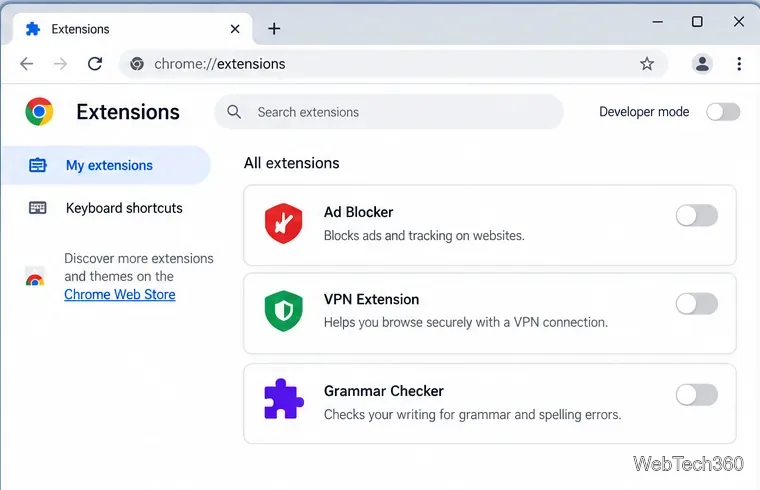Image resolution: width=760 pixels, height=490 pixels.
Task: Click the VPN Extension green shield icon
Action: (x=284, y=311)
